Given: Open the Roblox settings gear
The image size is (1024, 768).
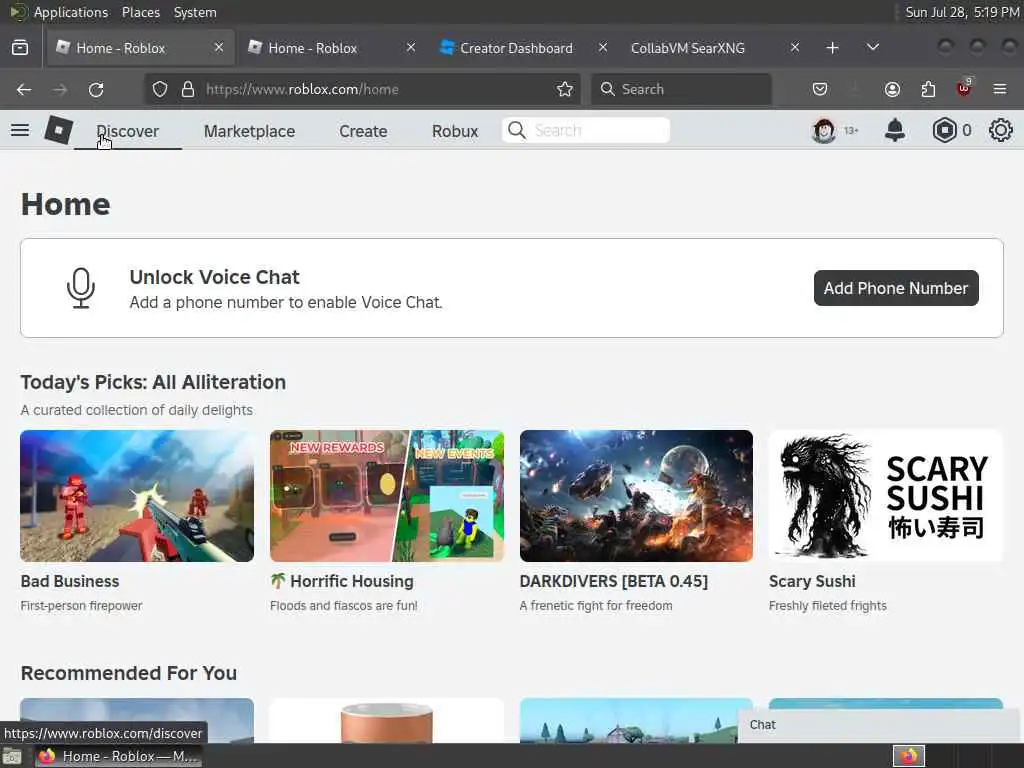Looking at the screenshot, I should (x=1000, y=131).
